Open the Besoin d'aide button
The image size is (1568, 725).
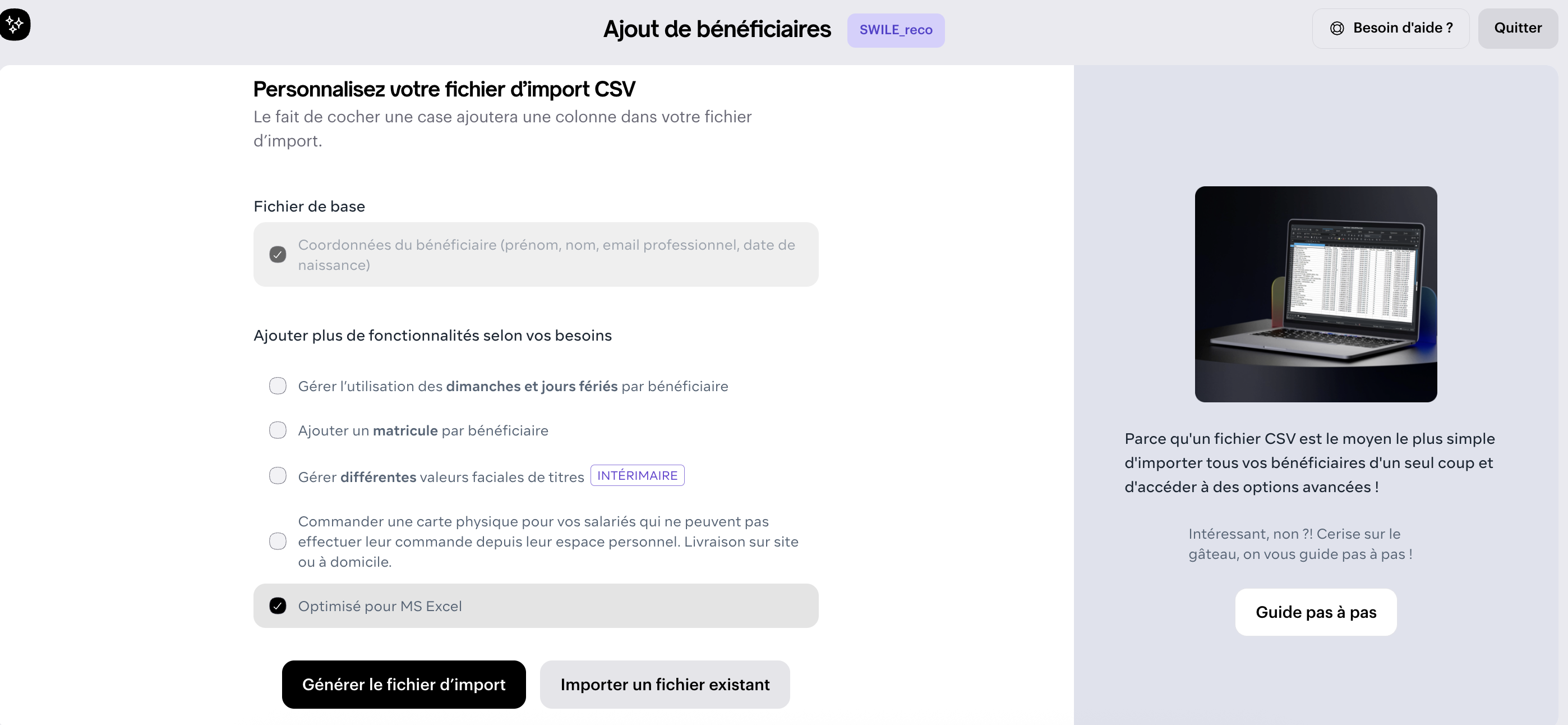[1391, 28]
